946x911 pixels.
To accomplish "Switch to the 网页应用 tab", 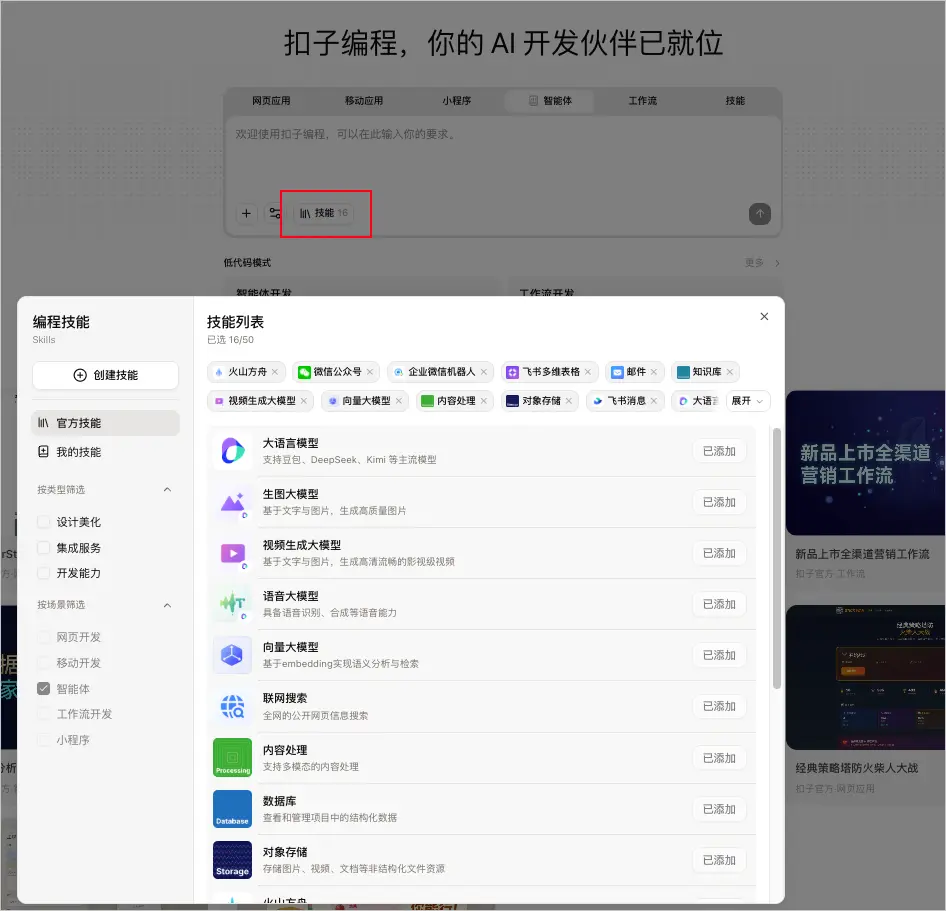I will [271, 101].
